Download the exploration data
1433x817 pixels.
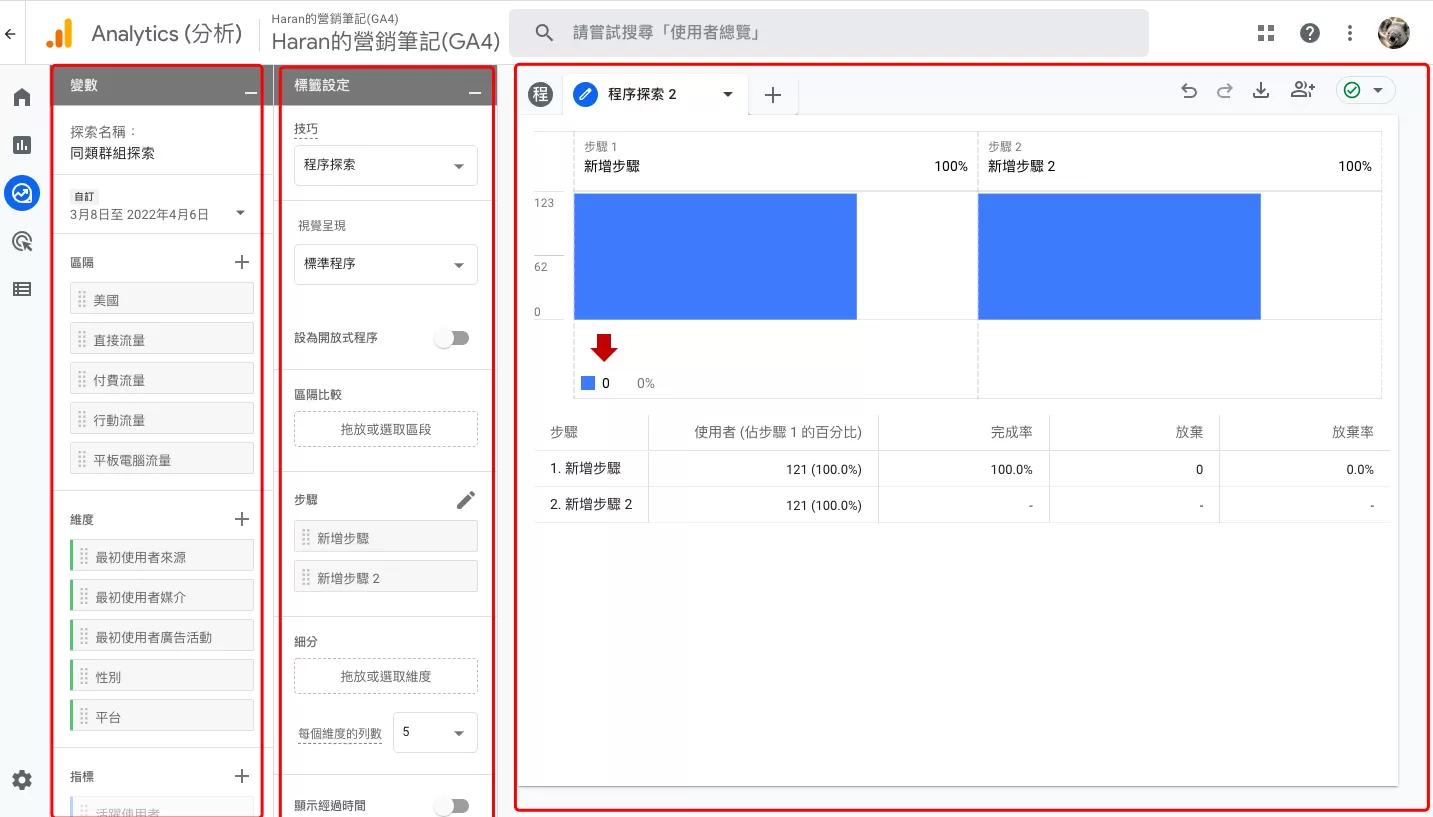[1261, 91]
